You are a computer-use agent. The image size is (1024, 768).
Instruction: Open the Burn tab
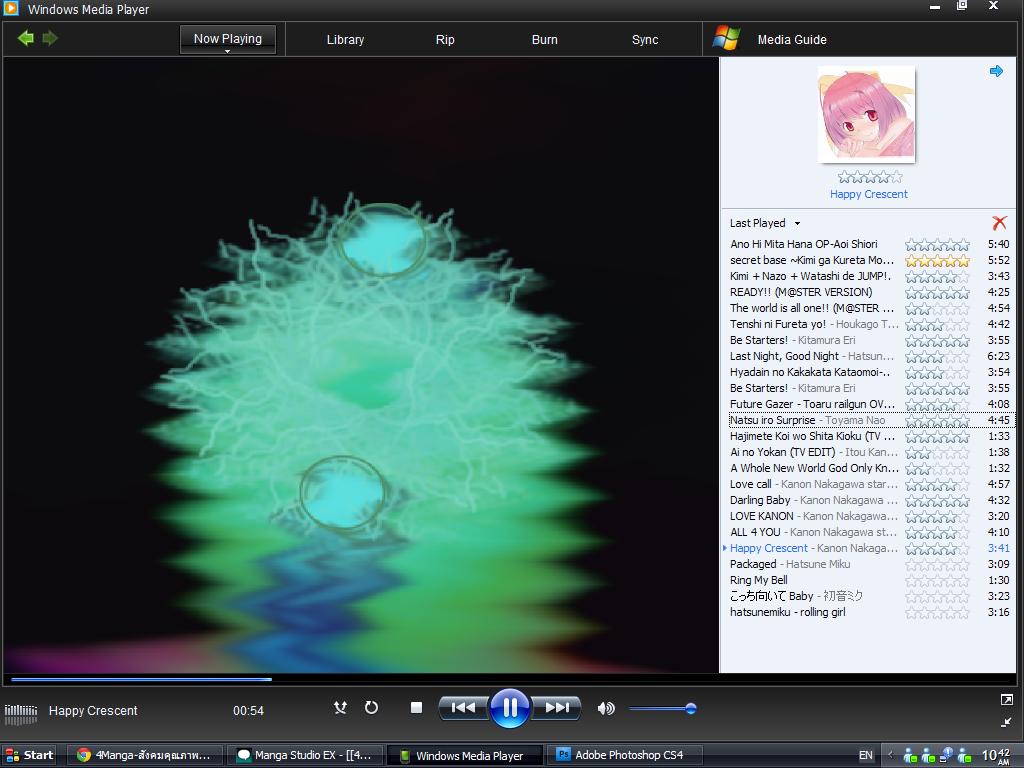(x=545, y=40)
